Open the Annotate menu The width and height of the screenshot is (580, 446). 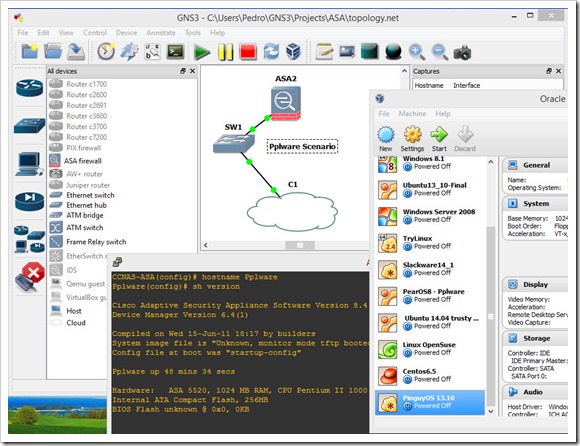point(161,33)
